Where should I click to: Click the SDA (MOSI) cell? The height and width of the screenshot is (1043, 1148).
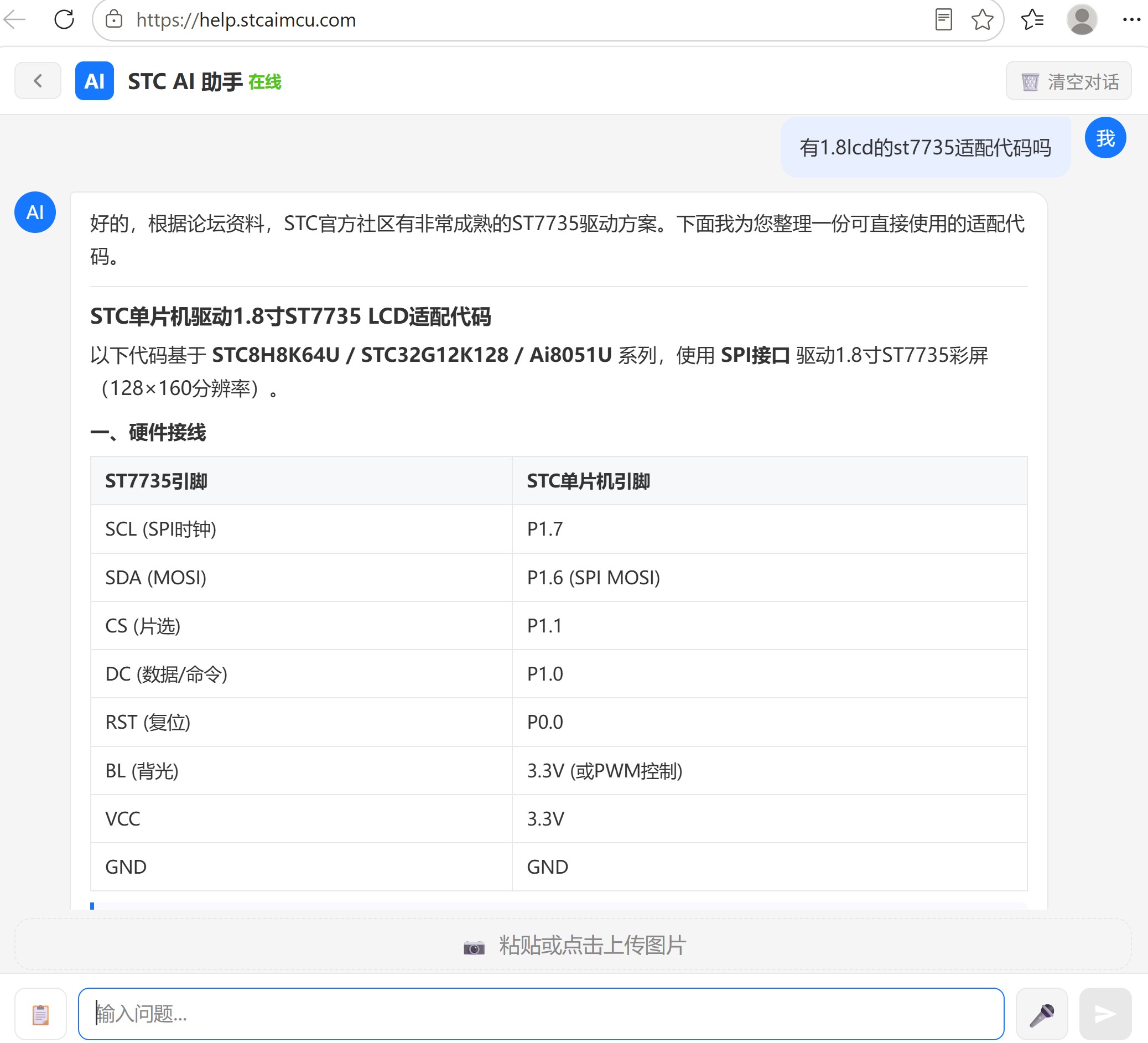point(301,578)
